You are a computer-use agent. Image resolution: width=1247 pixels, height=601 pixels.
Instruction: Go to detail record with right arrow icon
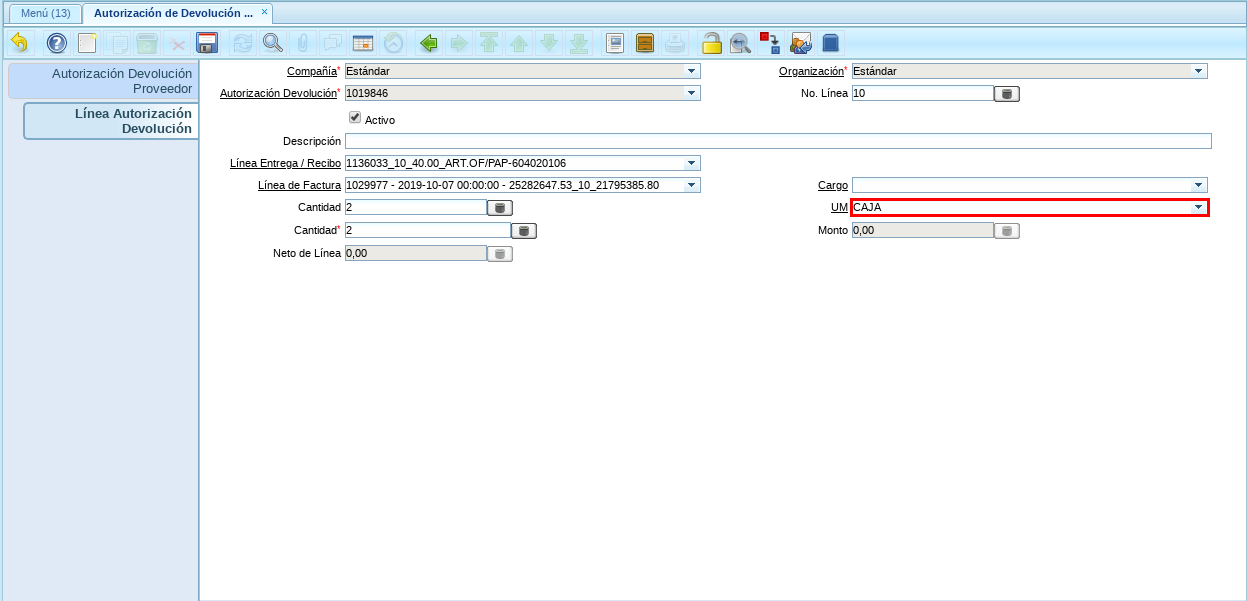point(459,43)
